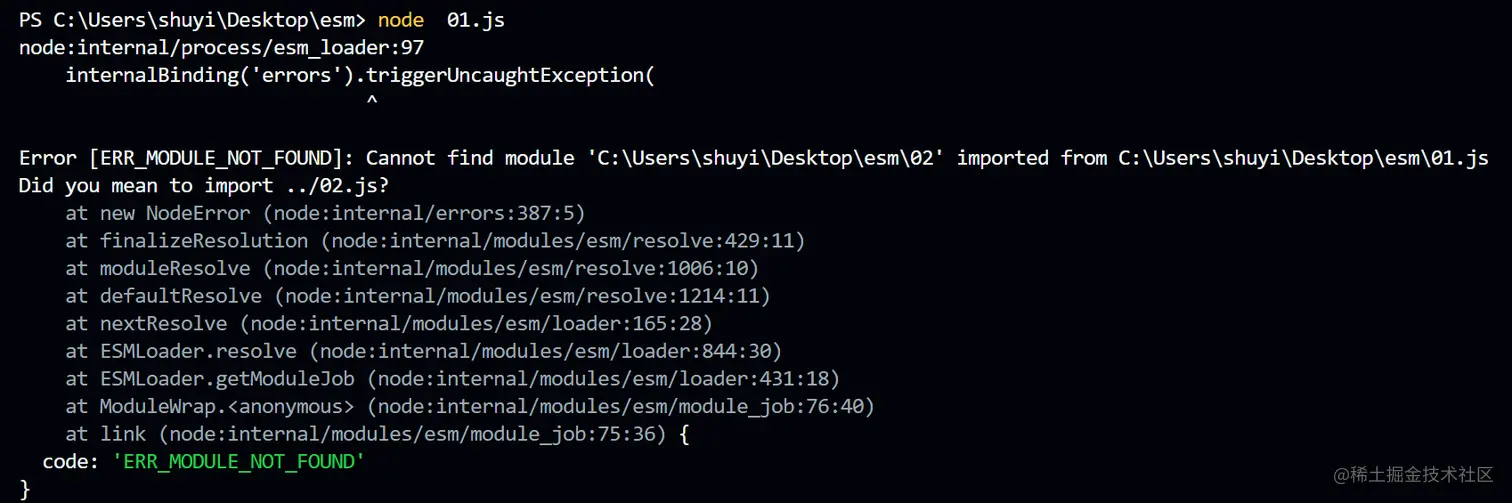Click the 'at link' module_job:75:36 stack frame
The image size is (1512, 503).
(378, 434)
